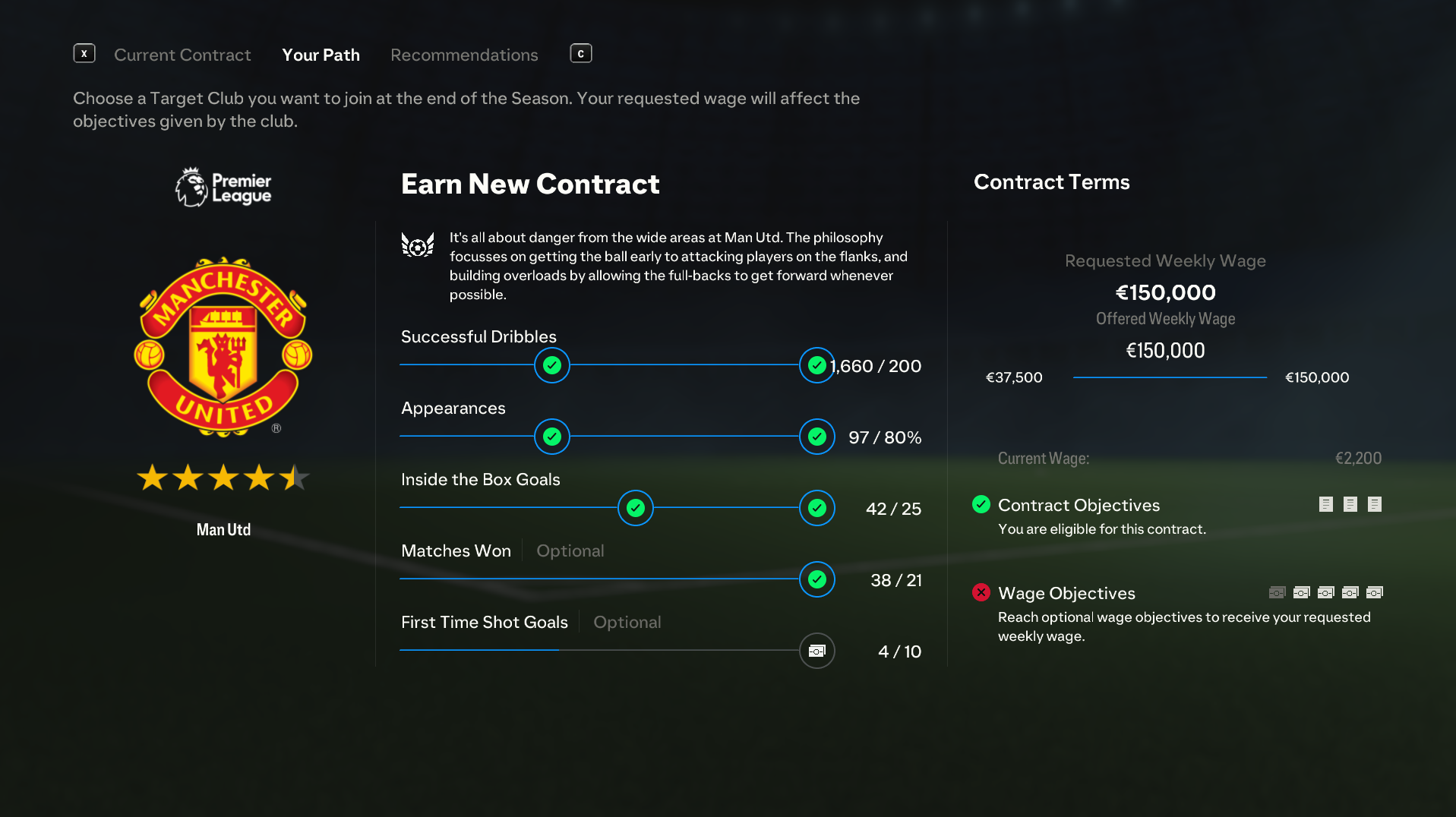Click the club philosophy football wreath icon
This screenshot has width=1456, height=817.
(x=418, y=244)
